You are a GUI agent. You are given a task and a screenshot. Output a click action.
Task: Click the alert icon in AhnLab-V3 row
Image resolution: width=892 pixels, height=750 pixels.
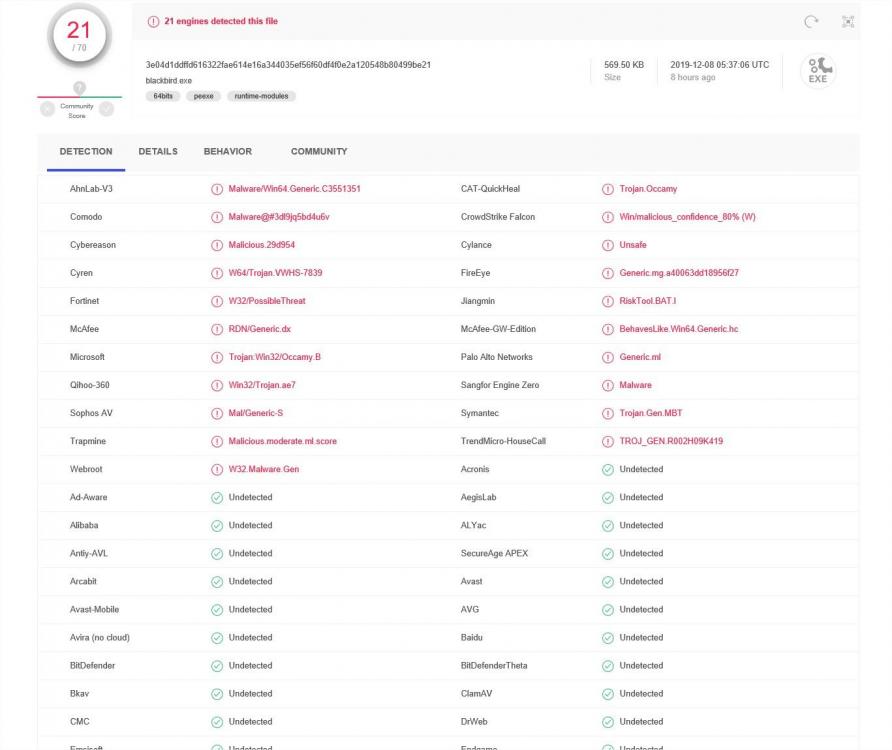coord(217,189)
